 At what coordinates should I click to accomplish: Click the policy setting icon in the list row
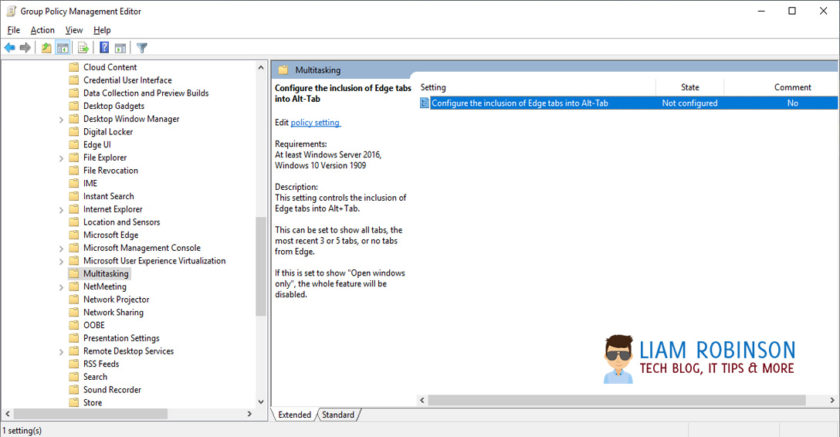click(x=424, y=103)
